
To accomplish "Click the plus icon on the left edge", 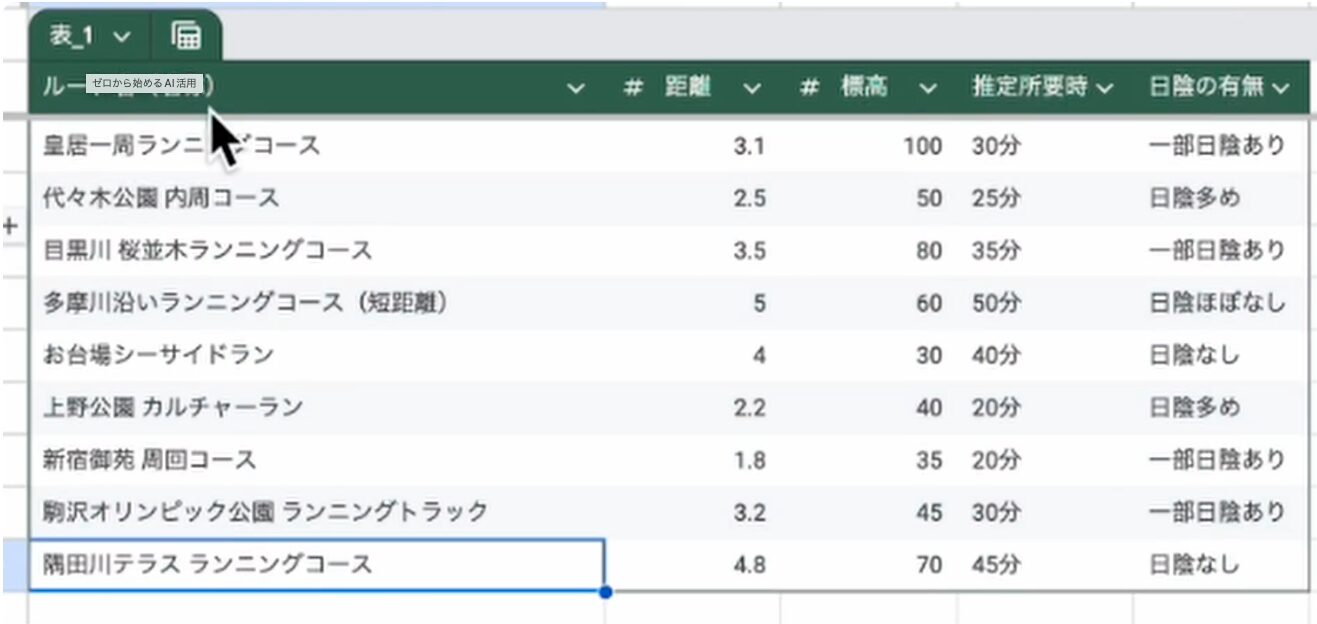I will pyautogui.click(x=11, y=225).
